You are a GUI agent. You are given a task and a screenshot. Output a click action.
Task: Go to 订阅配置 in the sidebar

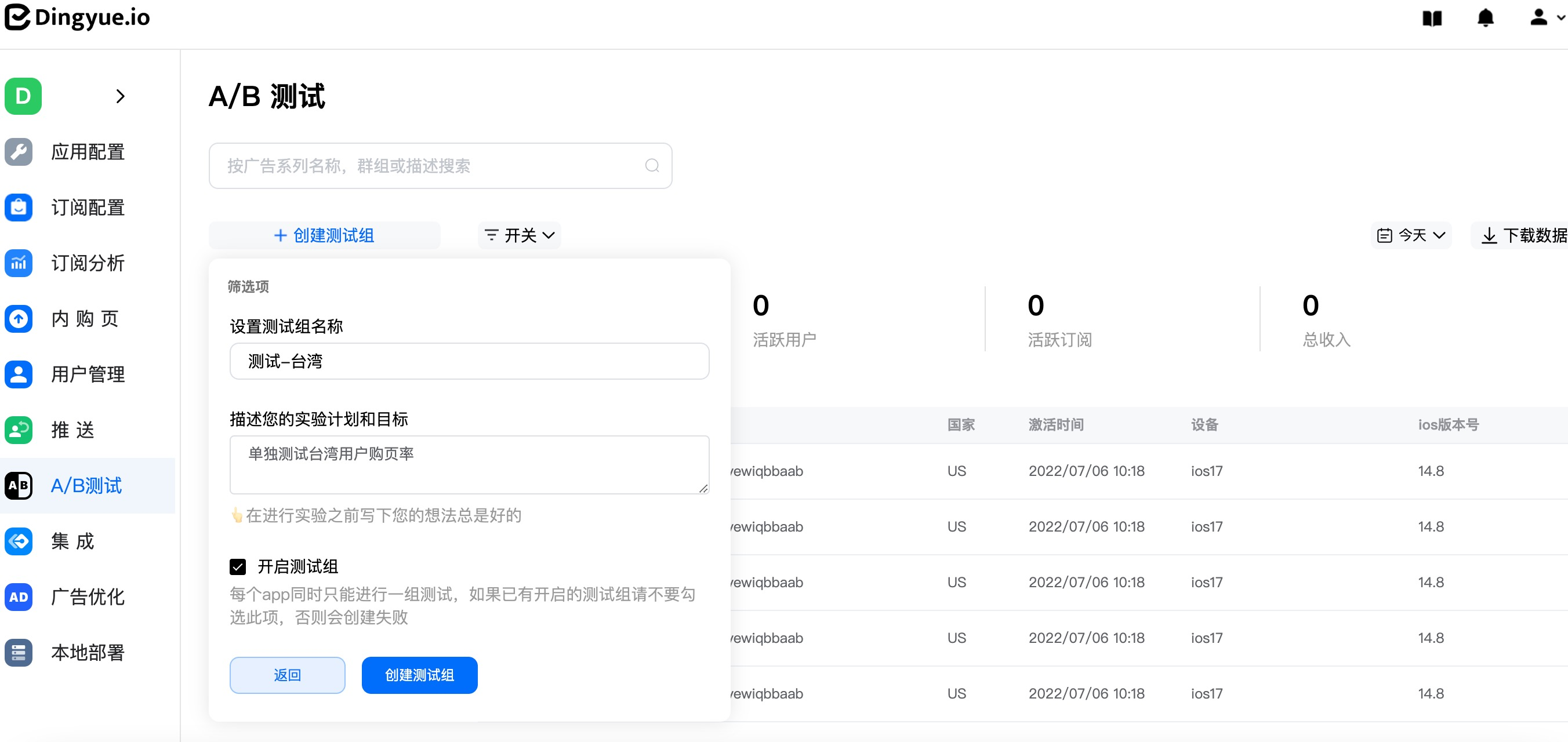coord(88,208)
